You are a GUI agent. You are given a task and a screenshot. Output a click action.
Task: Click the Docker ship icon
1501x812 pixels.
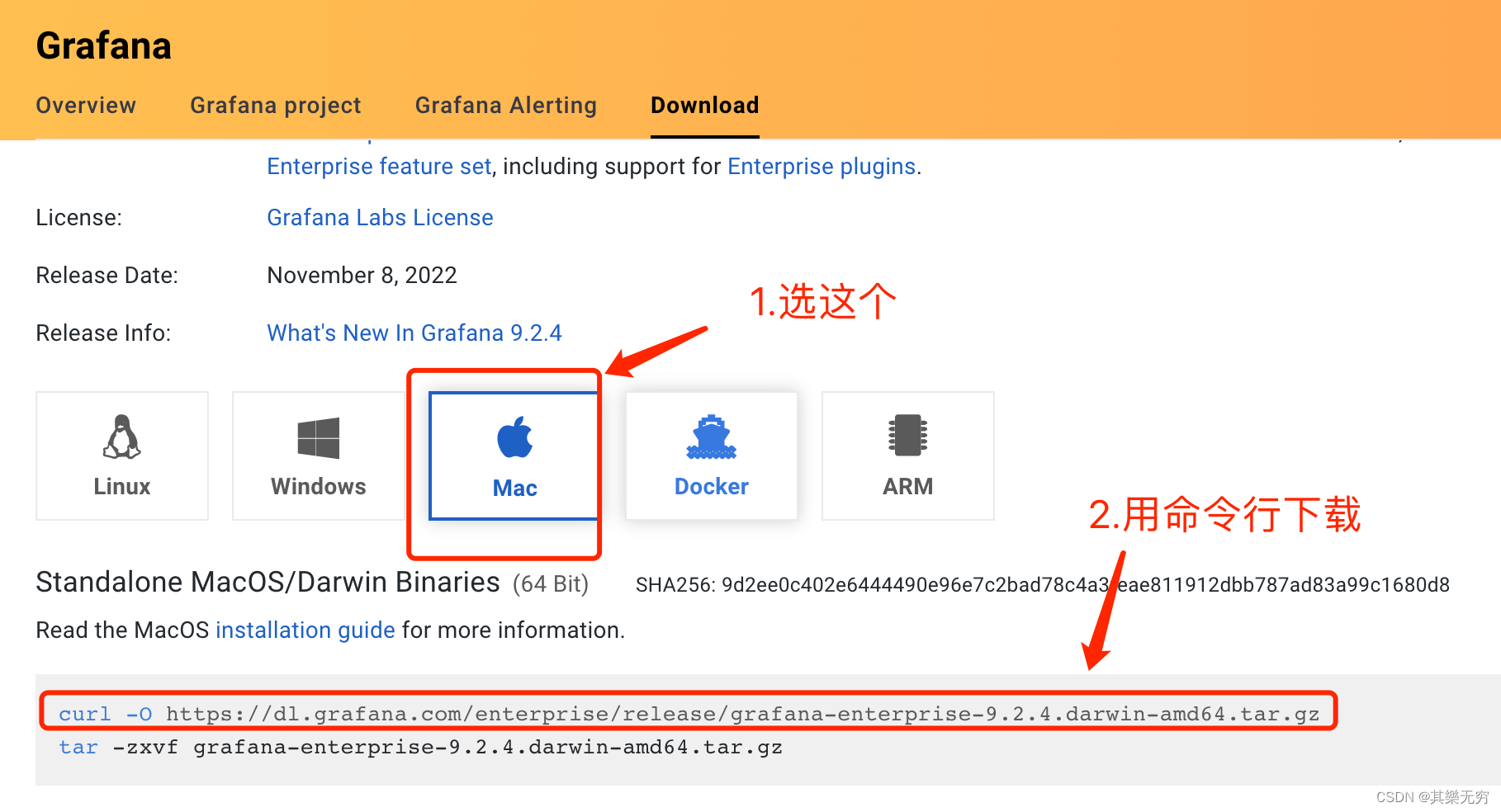pos(712,437)
